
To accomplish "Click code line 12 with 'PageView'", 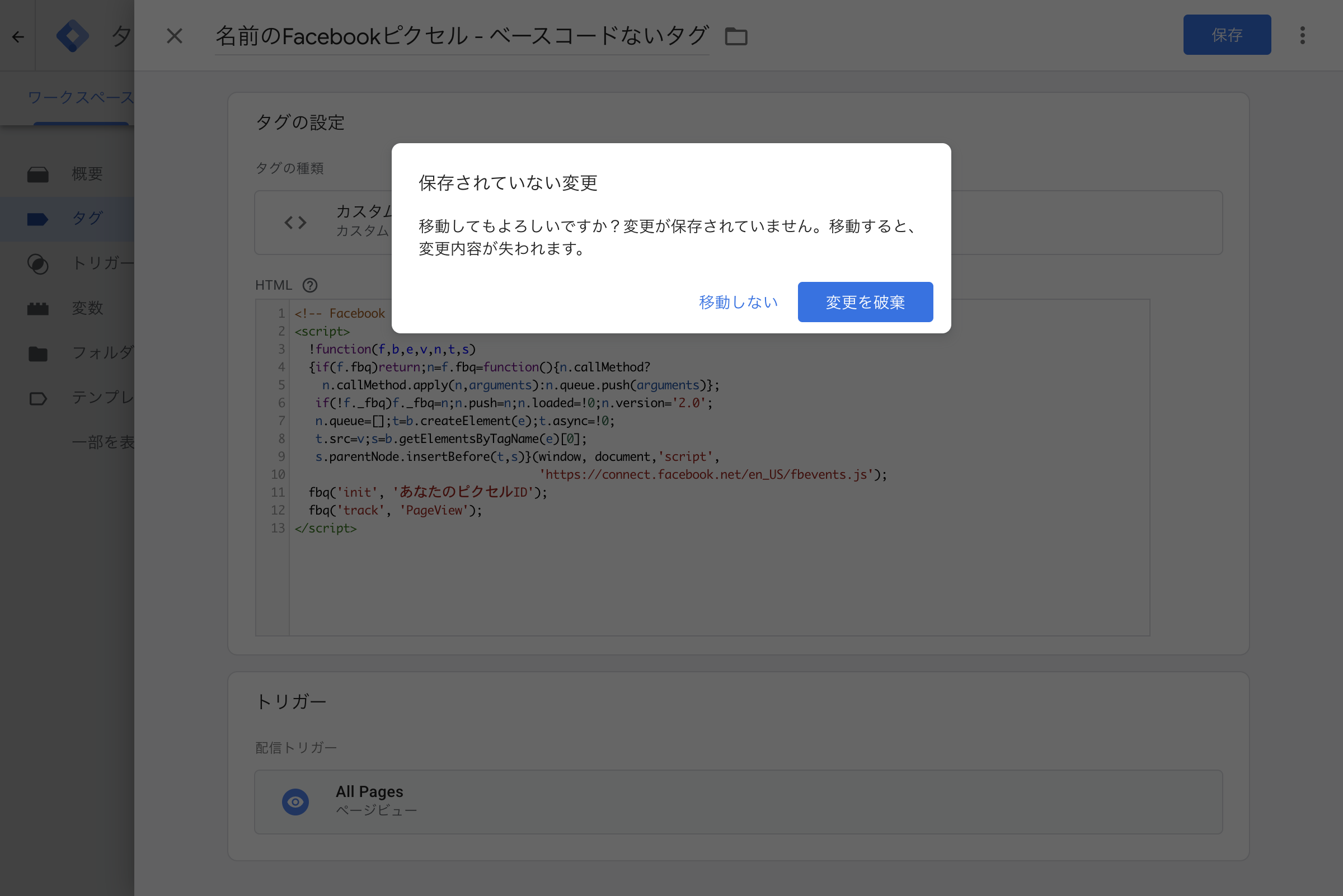I will pyautogui.click(x=395, y=510).
